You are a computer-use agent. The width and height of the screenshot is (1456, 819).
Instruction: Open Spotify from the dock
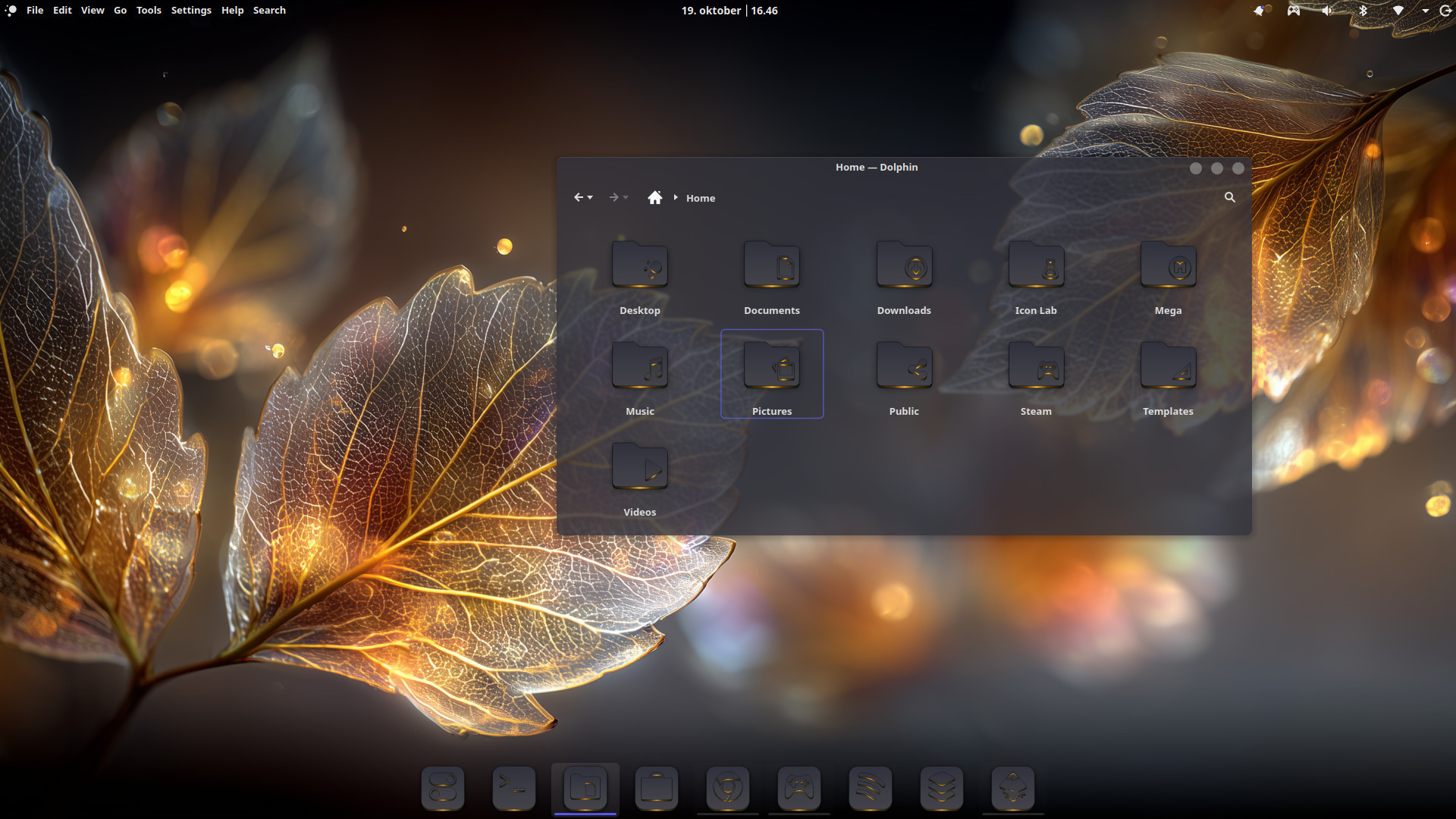pyautogui.click(x=870, y=788)
